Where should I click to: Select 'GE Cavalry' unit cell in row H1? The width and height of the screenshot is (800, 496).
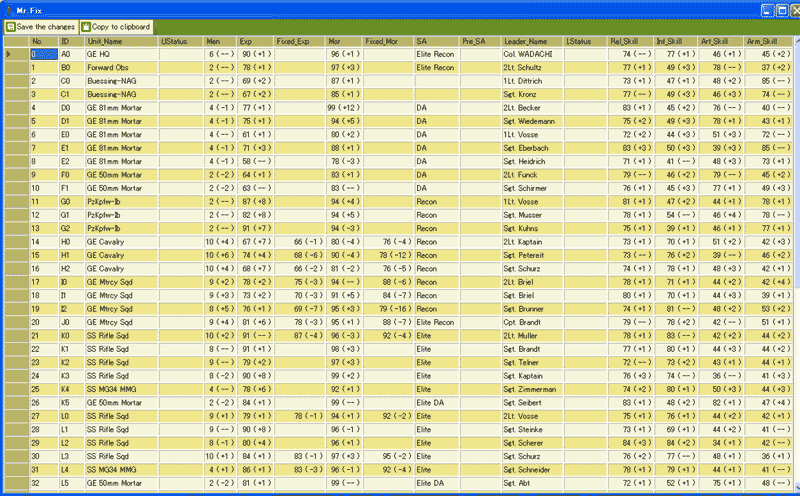pos(121,255)
